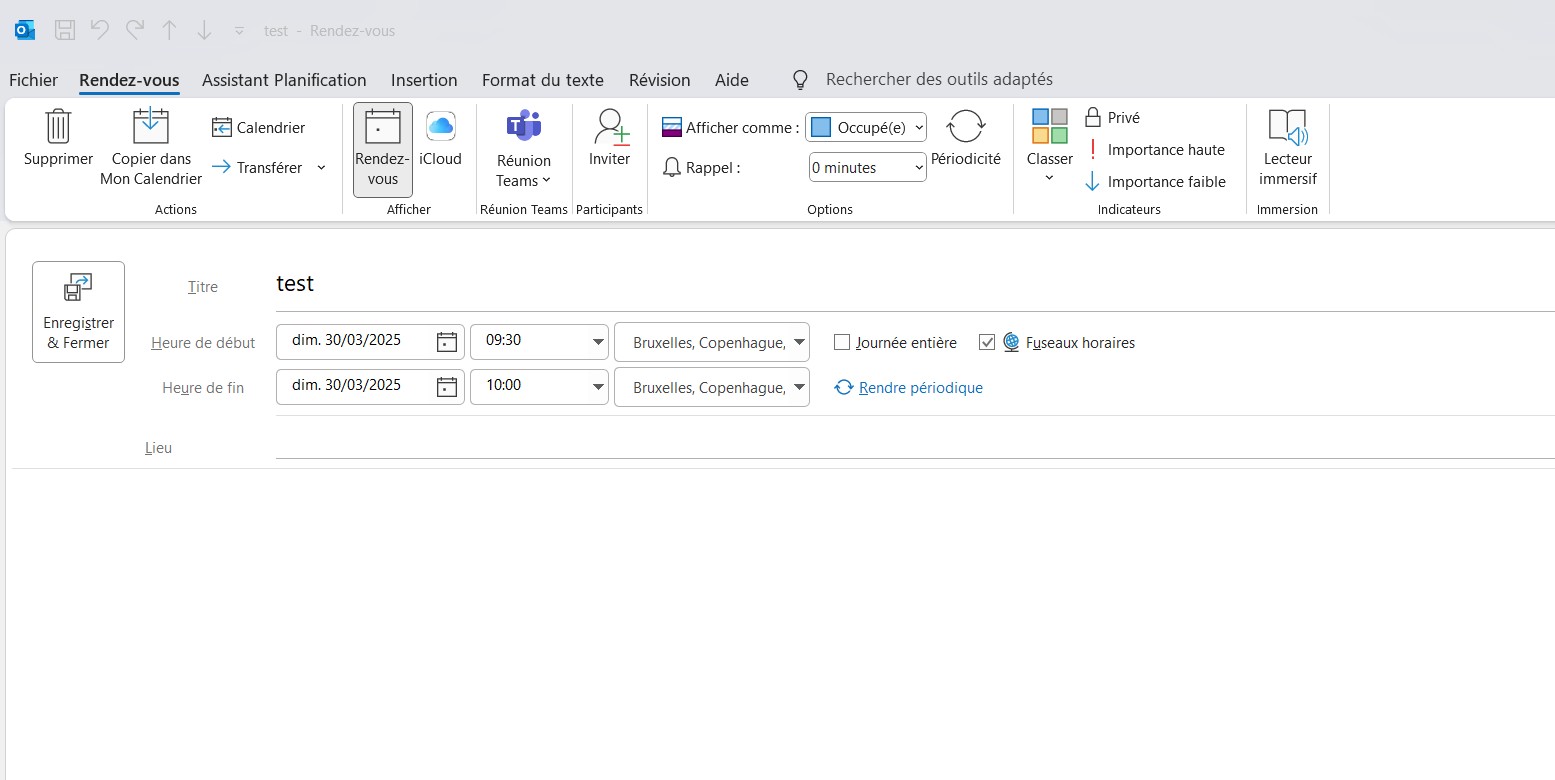Click the Transférer forward button
Viewport: 1555px width, 780px height.
257,168
